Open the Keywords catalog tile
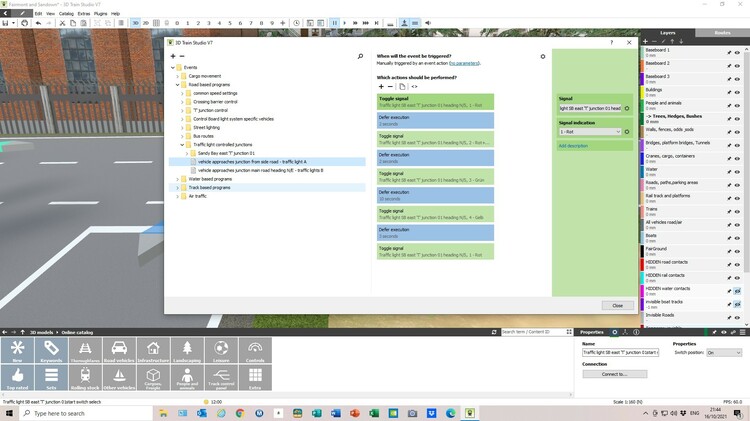 [51, 350]
